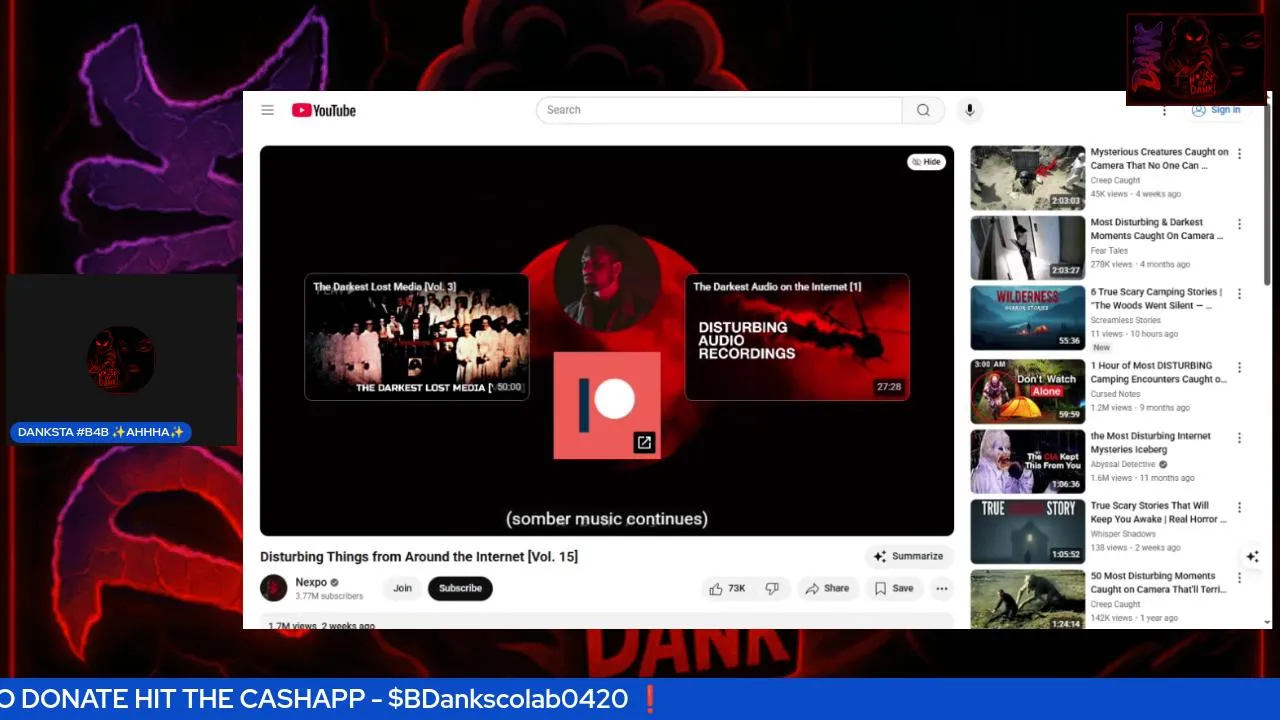Viewport: 1280px width, 720px height.
Task: Click Whisper Shadows channel name
Action: click(1122, 534)
